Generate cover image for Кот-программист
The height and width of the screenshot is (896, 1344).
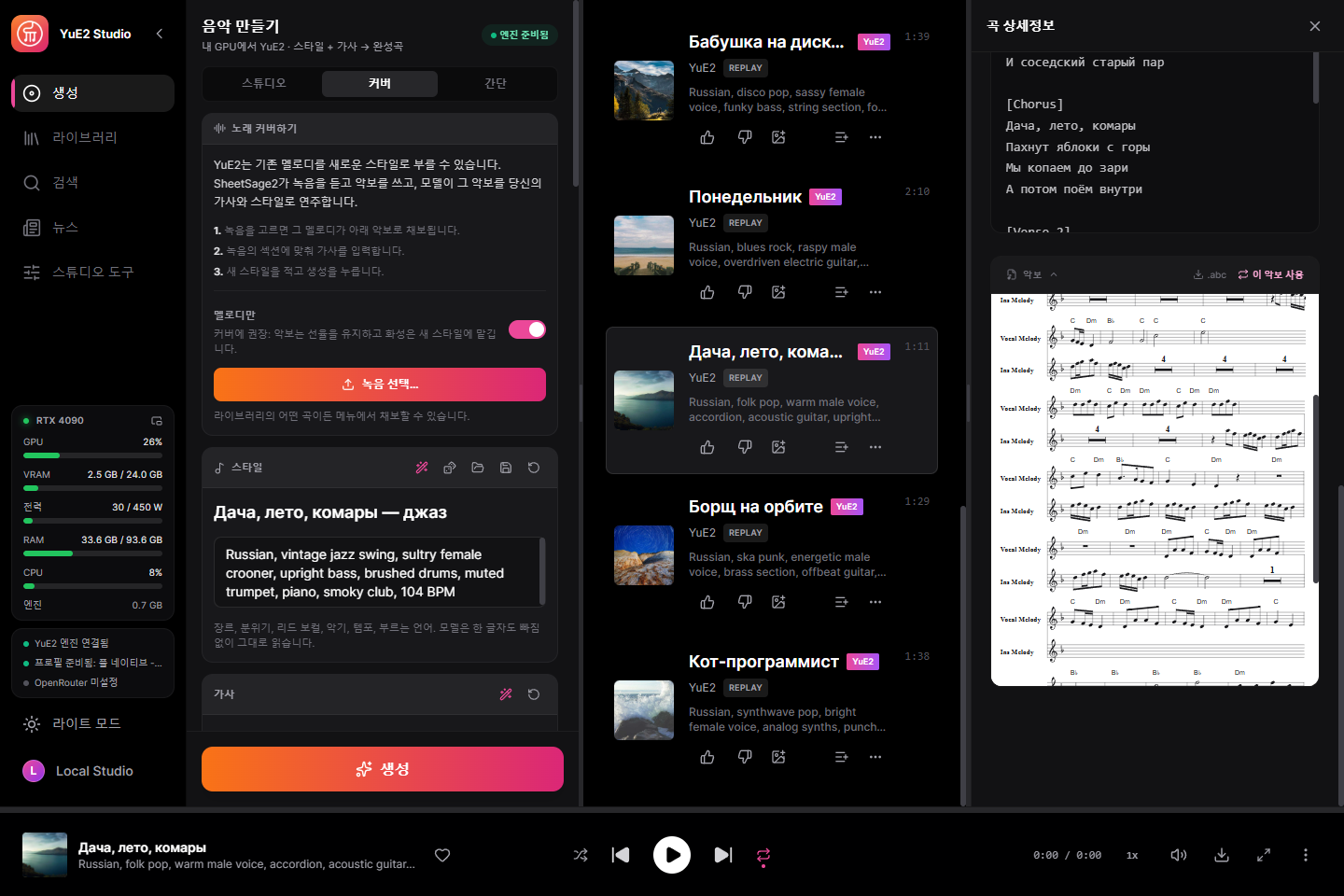tap(778, 757)
